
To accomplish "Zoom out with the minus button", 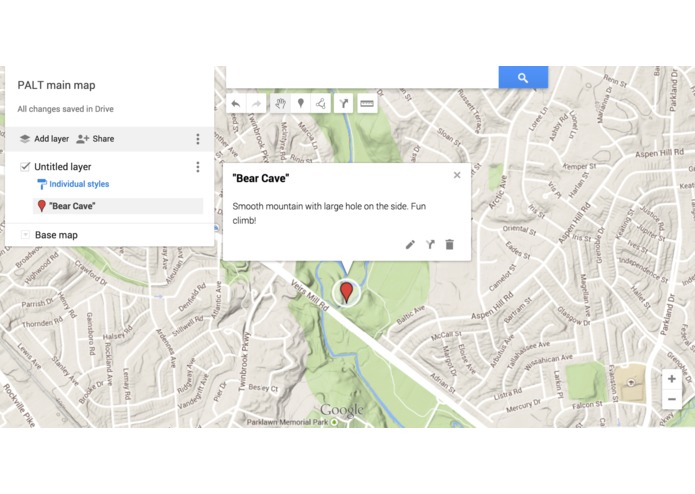I will point(672,399).
